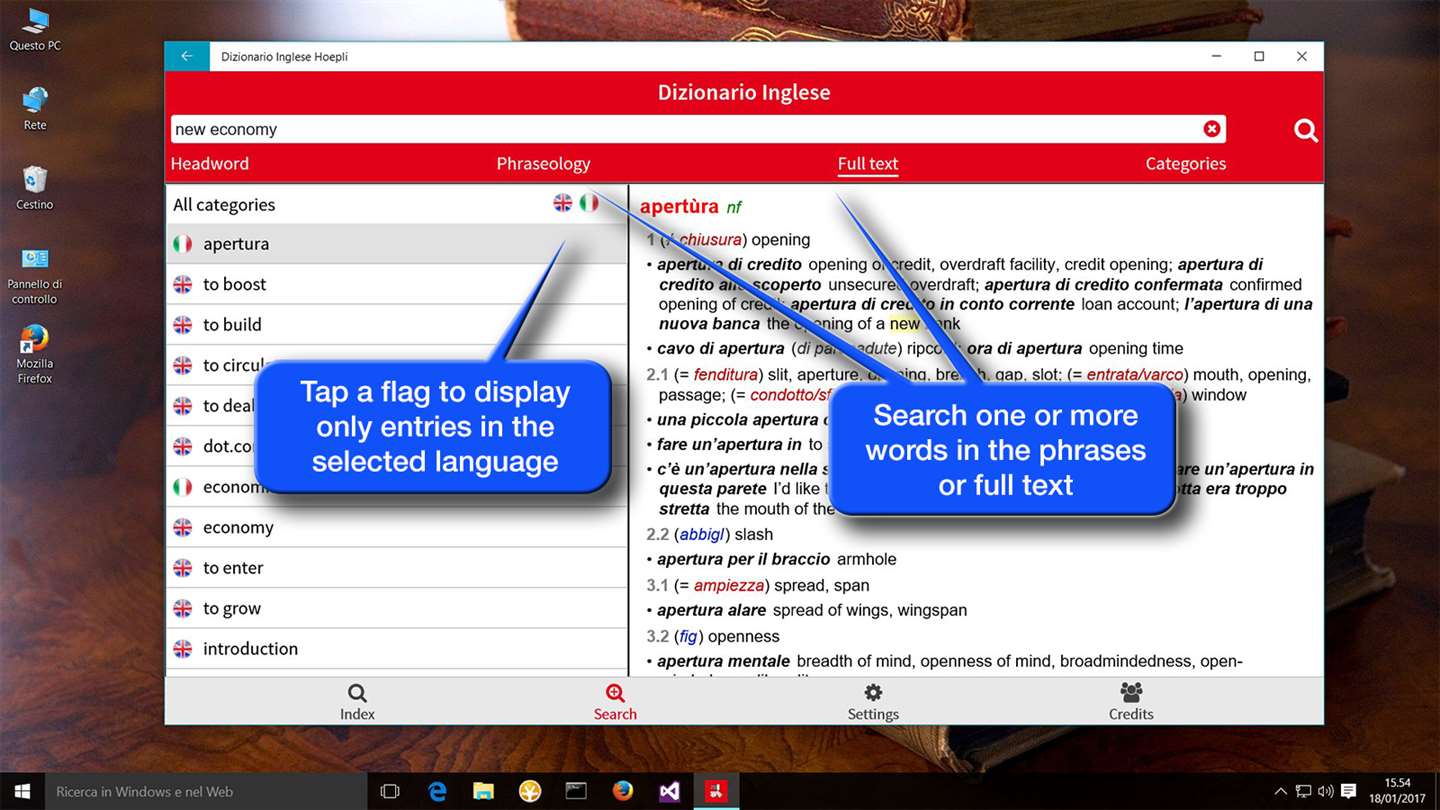The height and width of the screenshot is (810, 1440).
Task: Open the 'introduction' entry
Action: pos(396,649)
